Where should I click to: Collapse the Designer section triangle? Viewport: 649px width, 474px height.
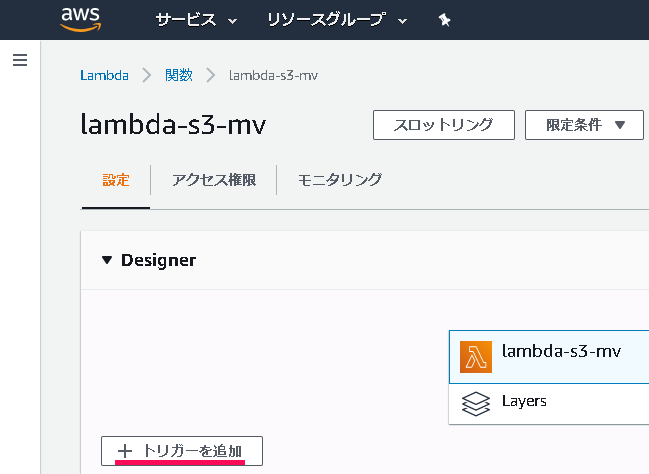[107, 260]
